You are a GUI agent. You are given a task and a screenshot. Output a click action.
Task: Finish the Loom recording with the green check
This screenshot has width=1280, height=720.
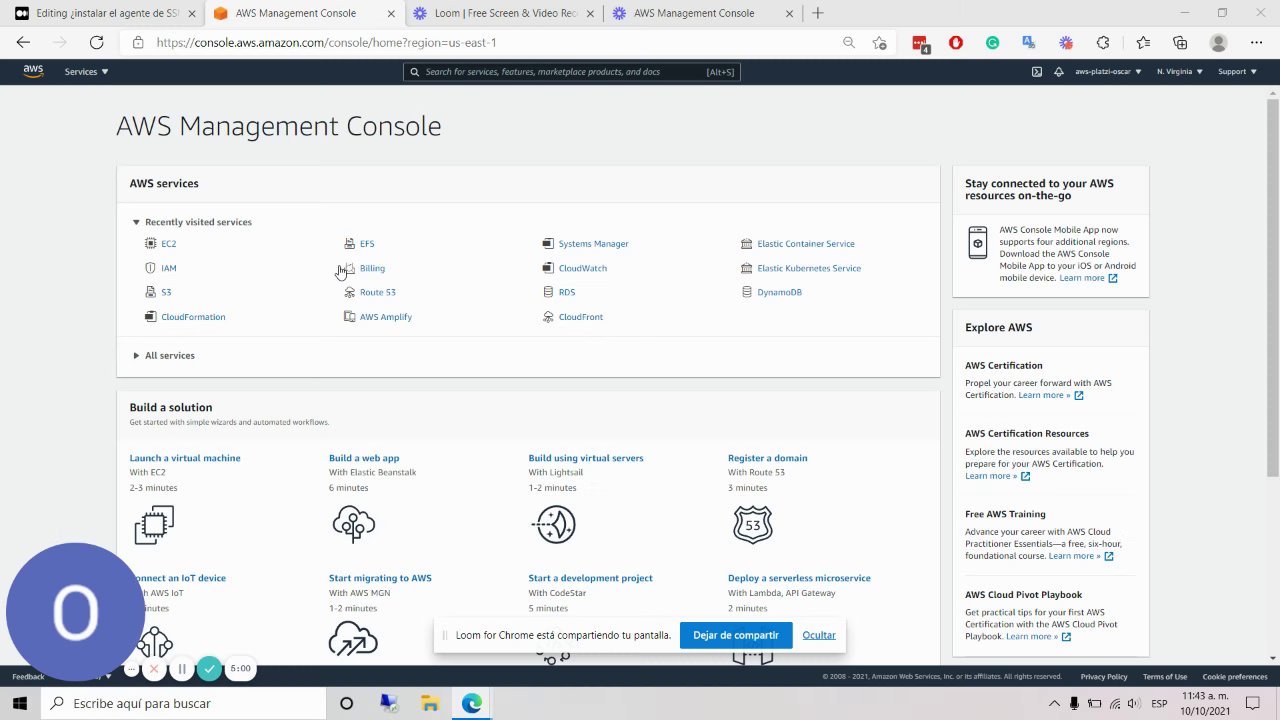click(209, 669)
